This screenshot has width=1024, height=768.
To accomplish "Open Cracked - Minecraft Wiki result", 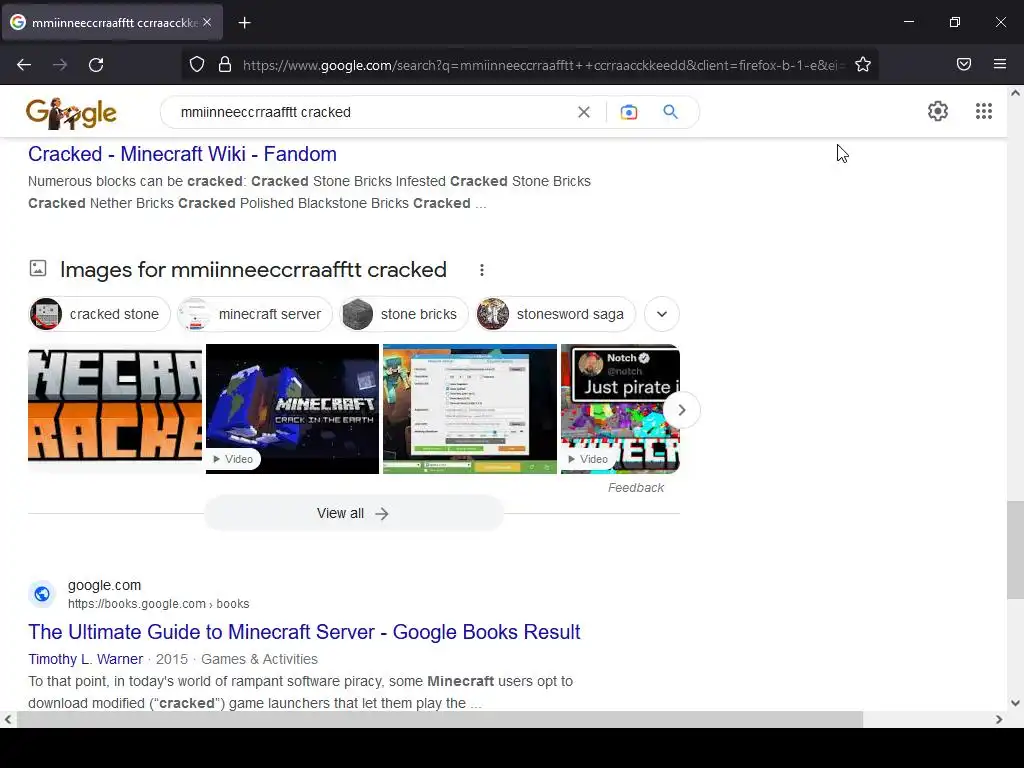I will (182, 154).
